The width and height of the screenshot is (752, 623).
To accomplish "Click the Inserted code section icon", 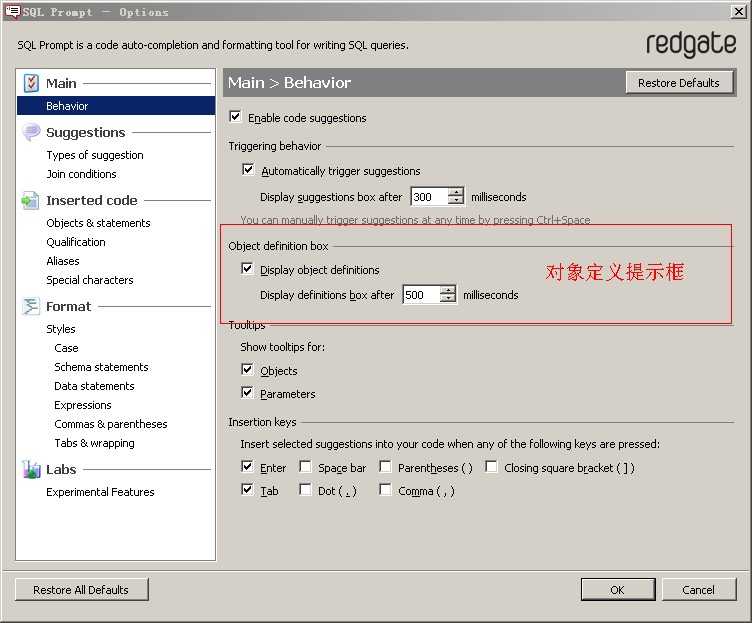I will coord(30,200).
